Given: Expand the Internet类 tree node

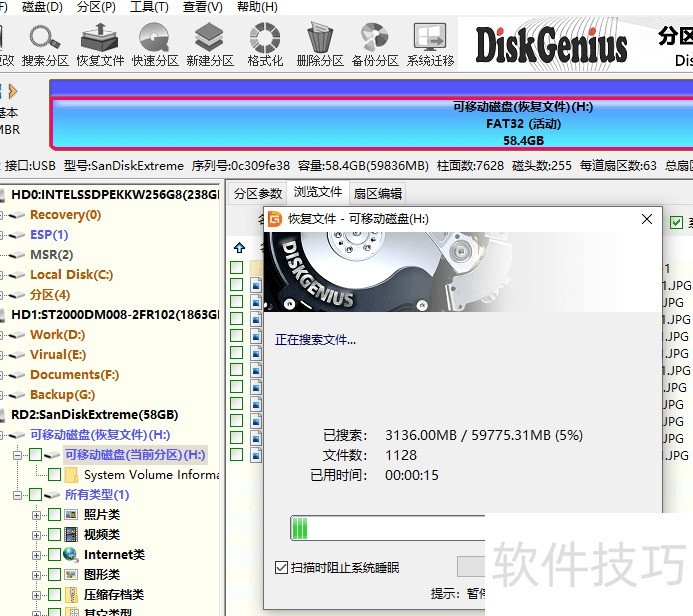Looking at the screenshot, I should pos(36,555).
